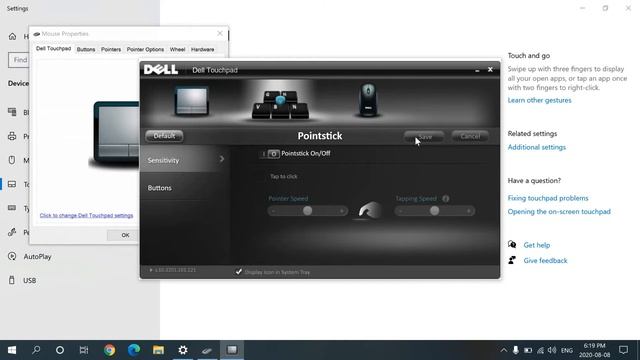Click the Typing keyboard icon in Settings sidebar
640x360 pixels.
point(12,208)
